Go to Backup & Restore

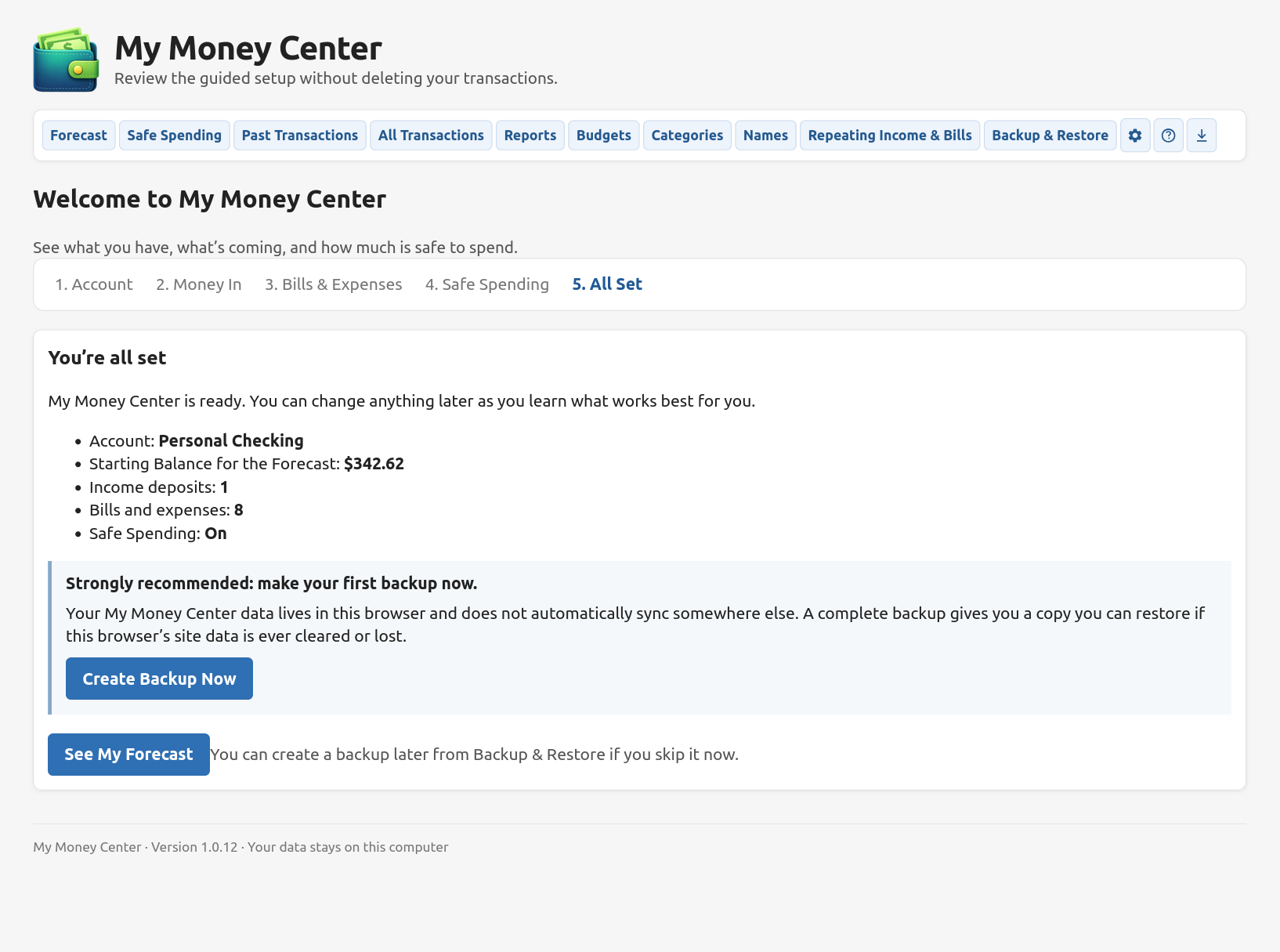coord(1050,136)
